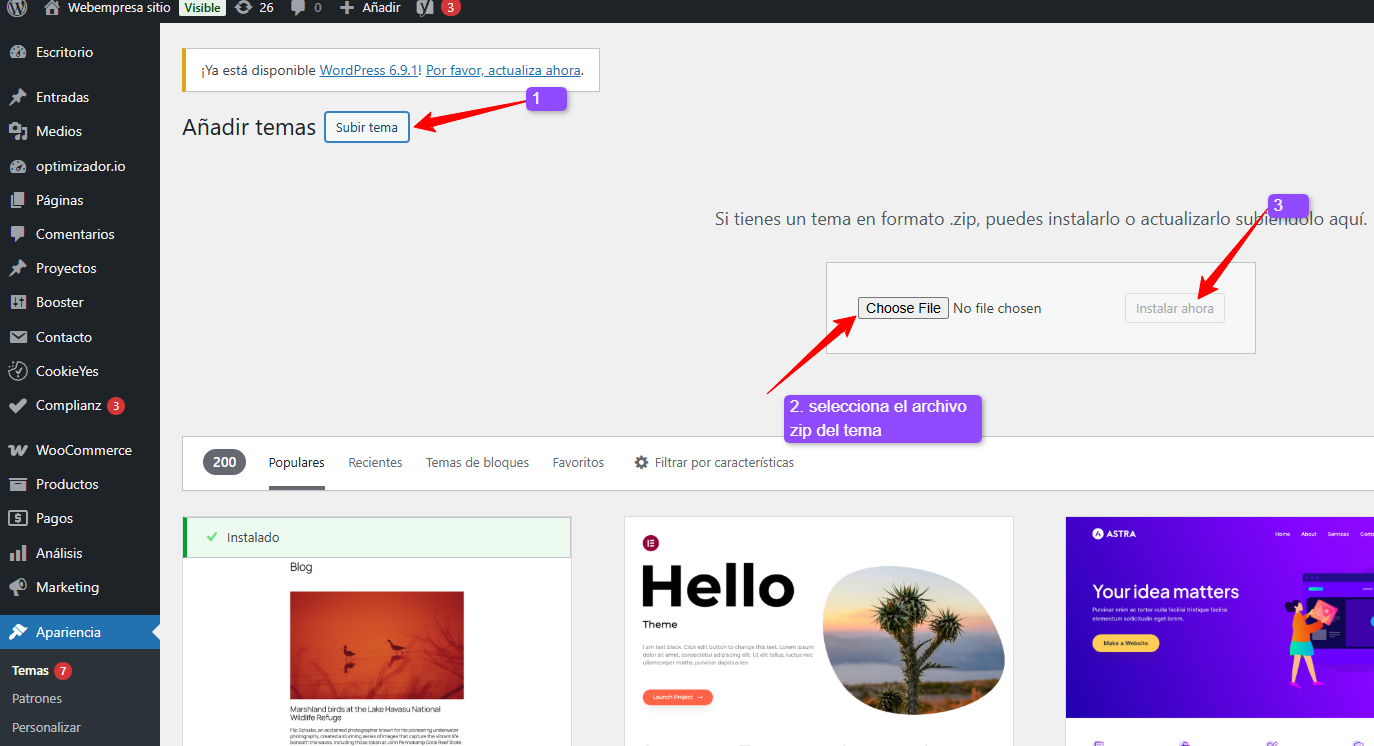Click the Subir tema button
The height and width of the screenshot is (746, 1374).
point(367,127)
